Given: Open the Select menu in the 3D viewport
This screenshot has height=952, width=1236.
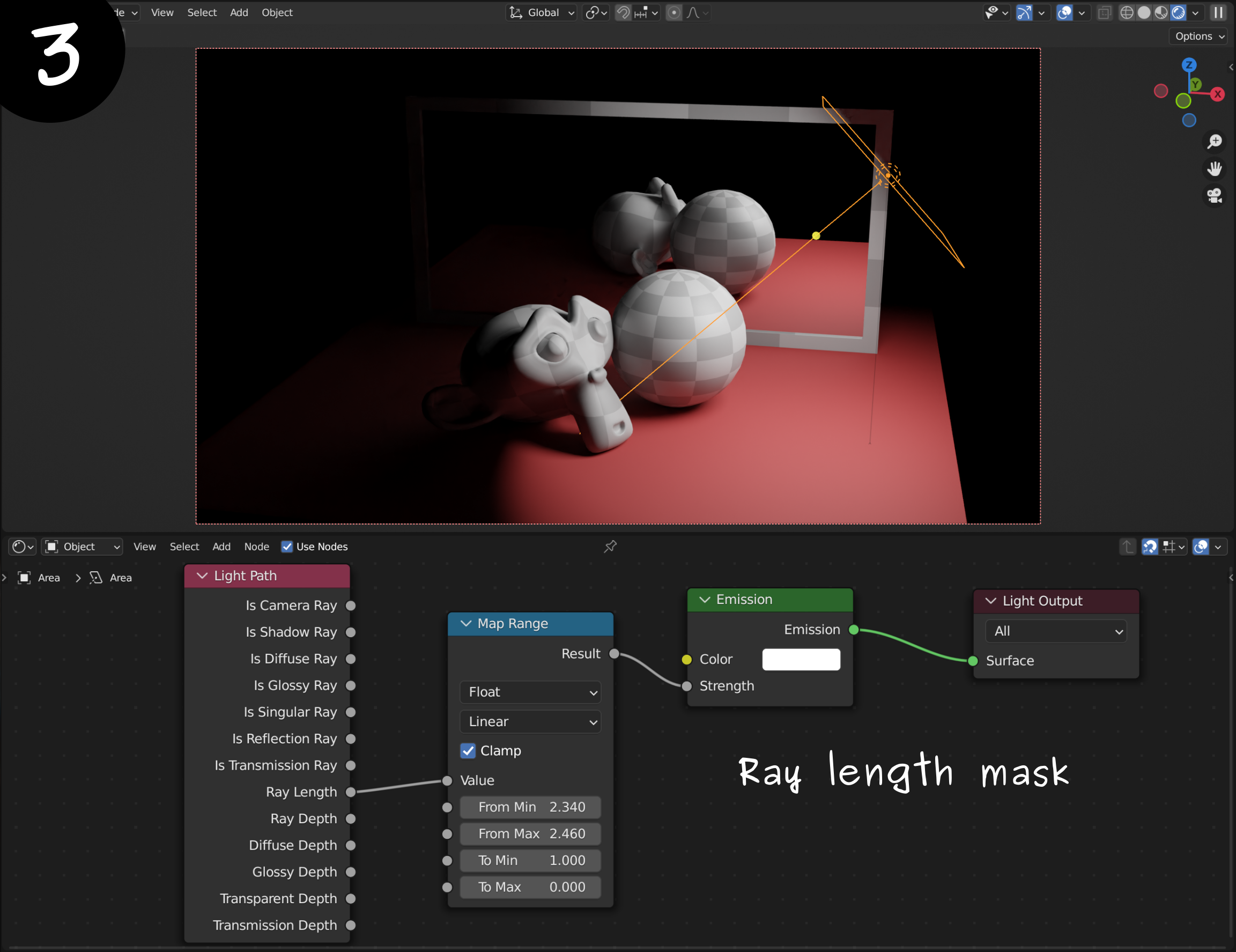Looking at the screenshot, I should point(202,12).
